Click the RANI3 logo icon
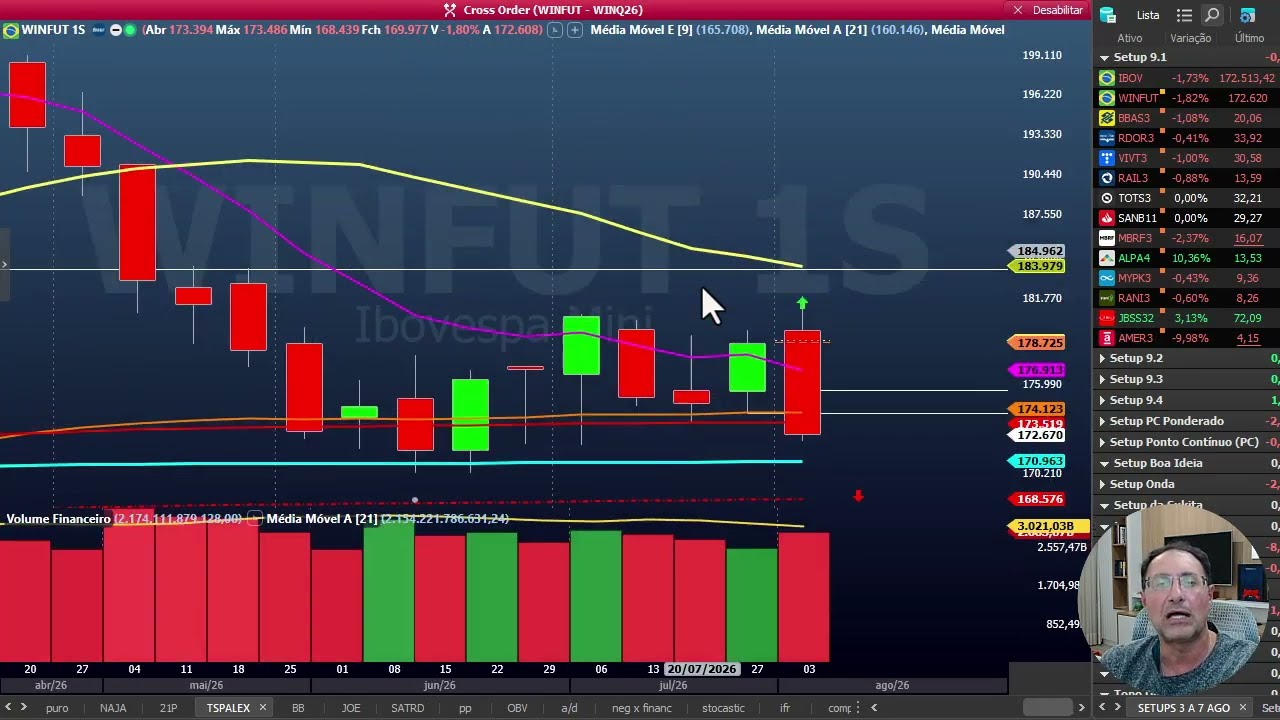 point(1106,298)
